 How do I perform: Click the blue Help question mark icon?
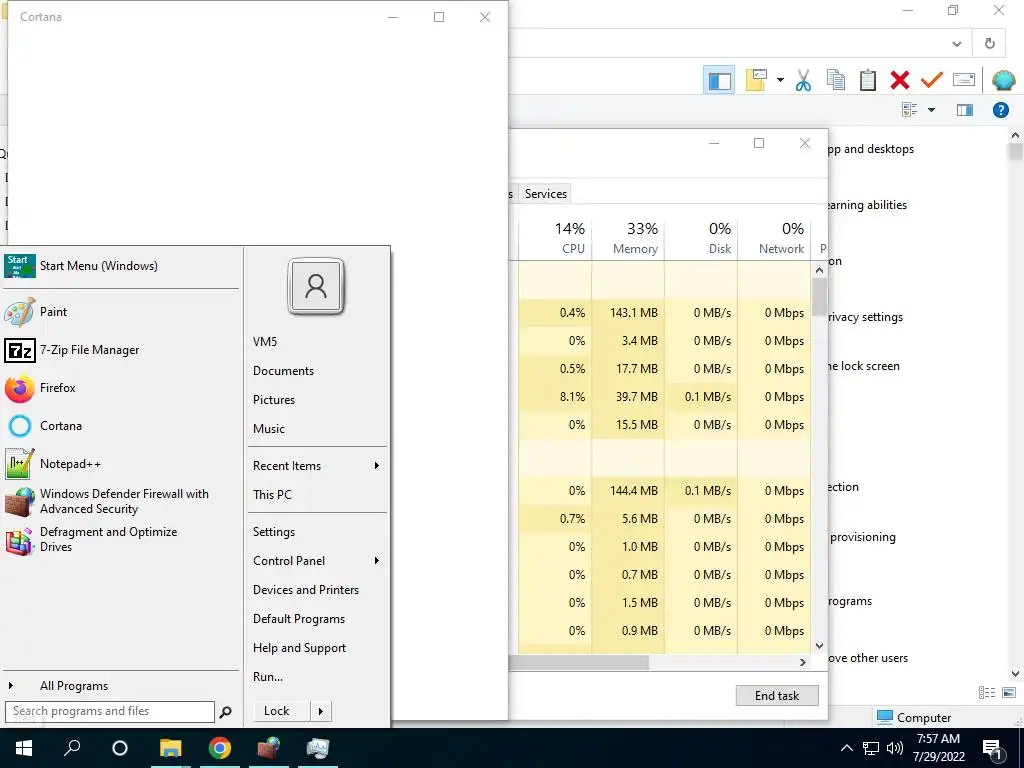pyautogui.click(x=1000, y=110)
